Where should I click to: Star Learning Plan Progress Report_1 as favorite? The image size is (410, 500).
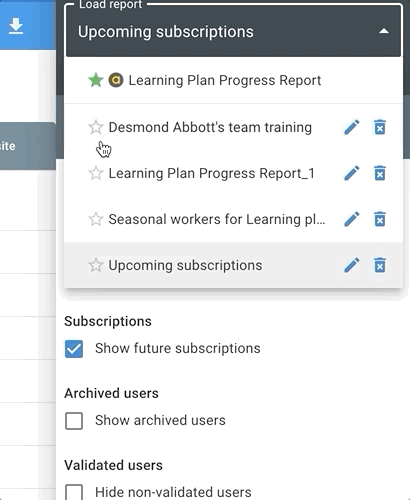point(96,173)
